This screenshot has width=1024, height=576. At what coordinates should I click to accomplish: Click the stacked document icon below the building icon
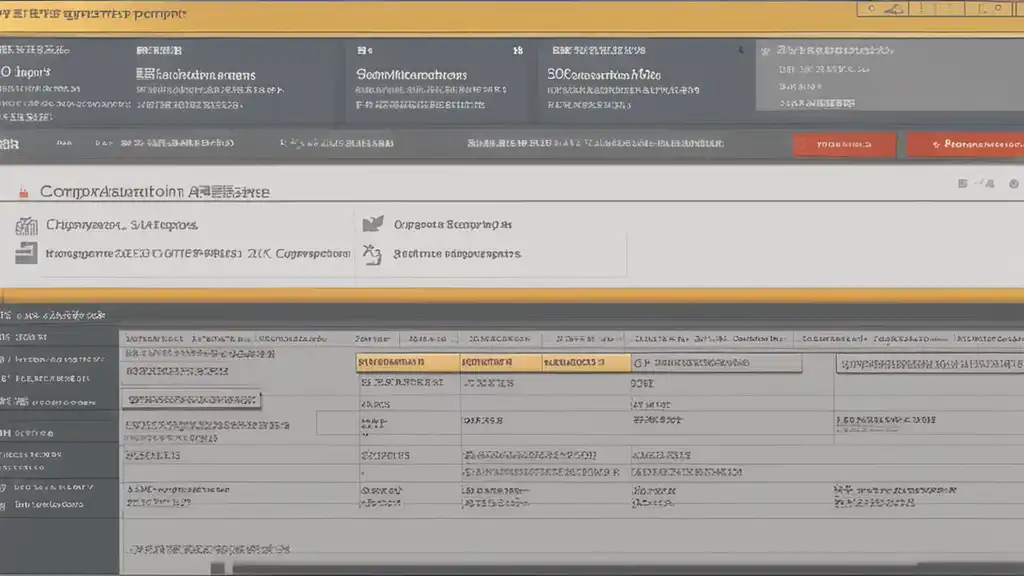pyautogui.click(x=26, y=253)
